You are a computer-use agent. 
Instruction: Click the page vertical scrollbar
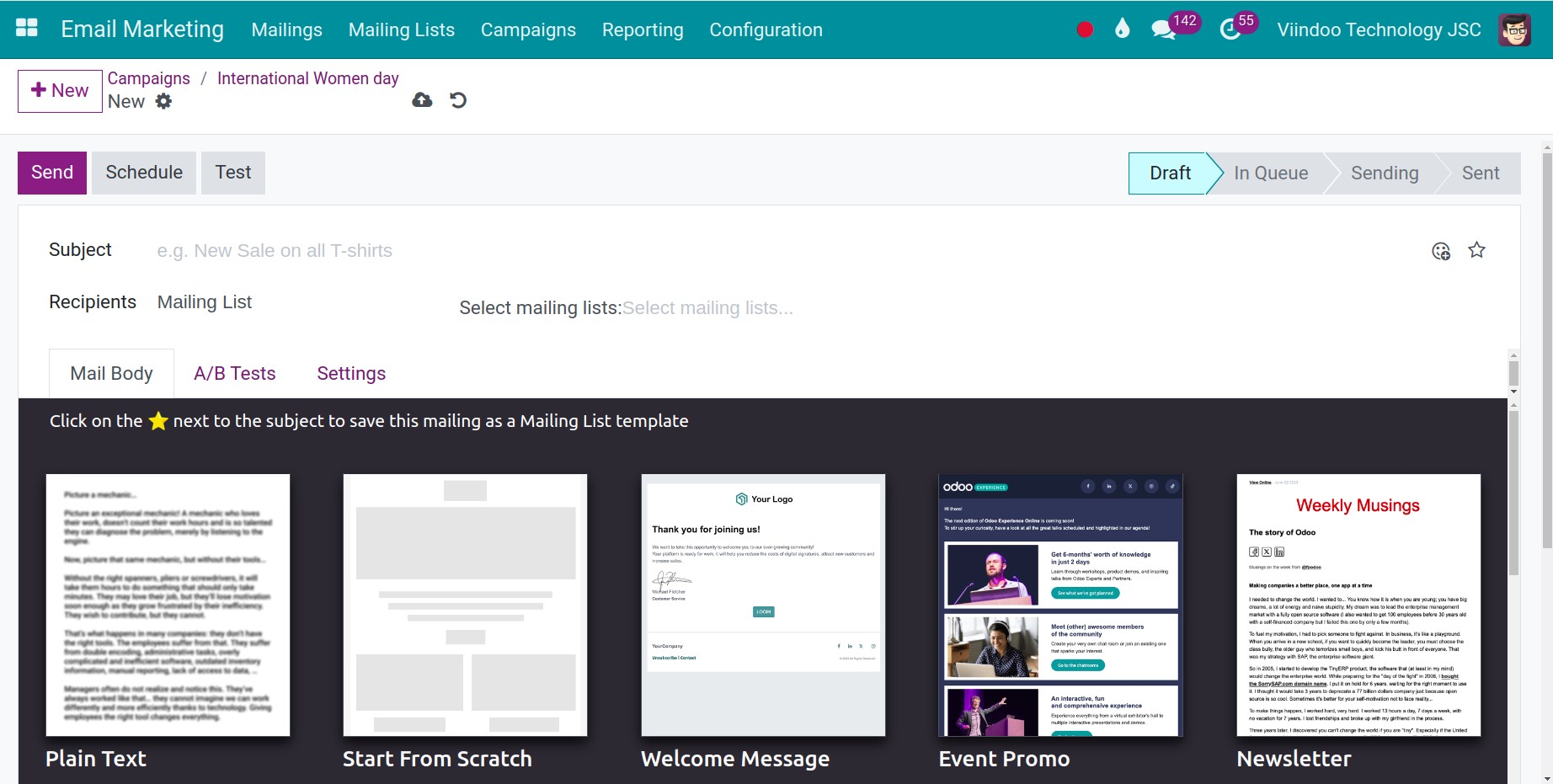[x=1546, y=351]
